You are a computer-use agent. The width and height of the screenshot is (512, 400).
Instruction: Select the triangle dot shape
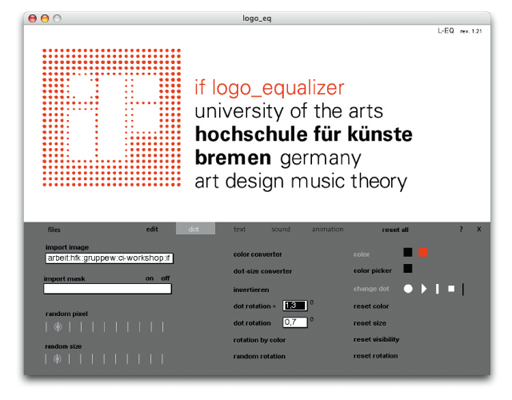424,289
